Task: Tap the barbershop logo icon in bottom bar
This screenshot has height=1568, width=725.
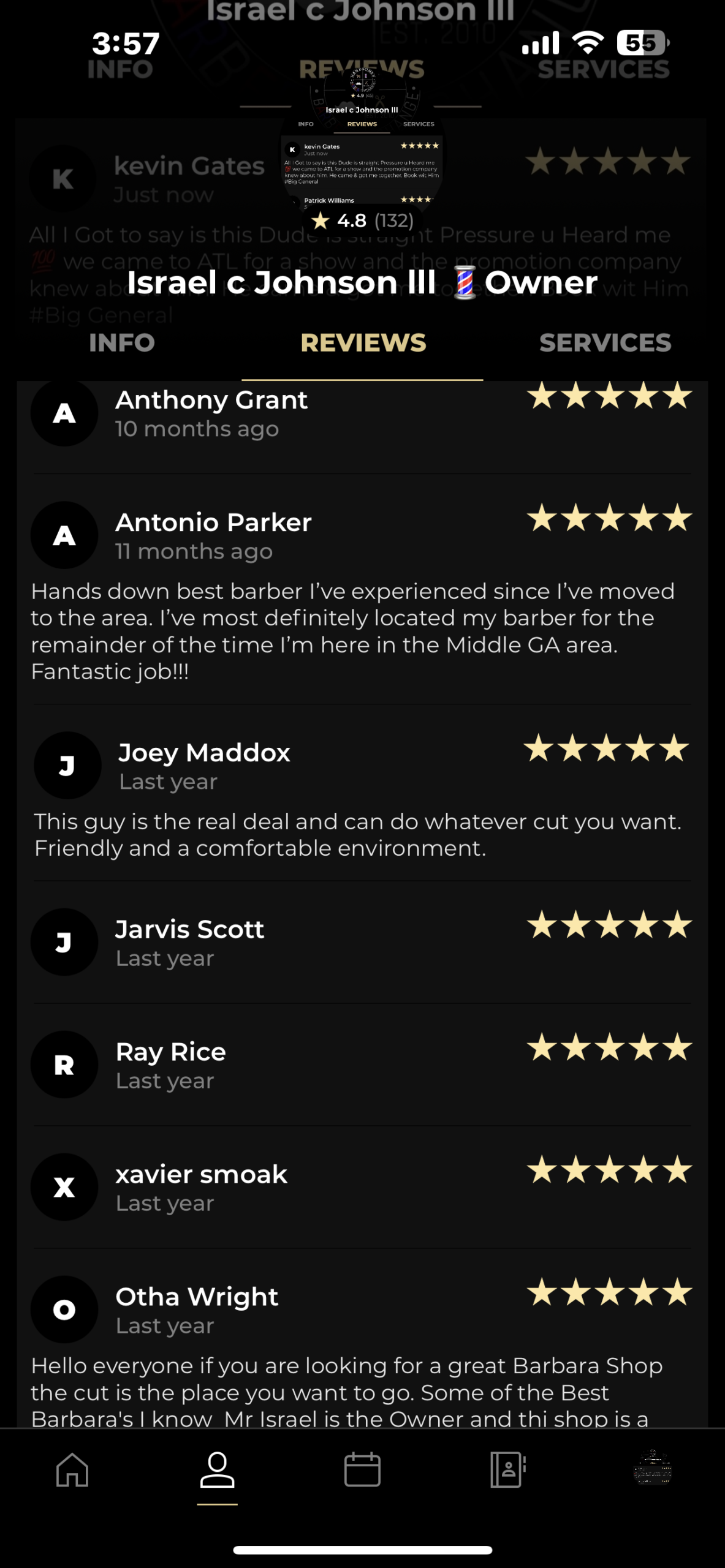Action: [652, 1468]
